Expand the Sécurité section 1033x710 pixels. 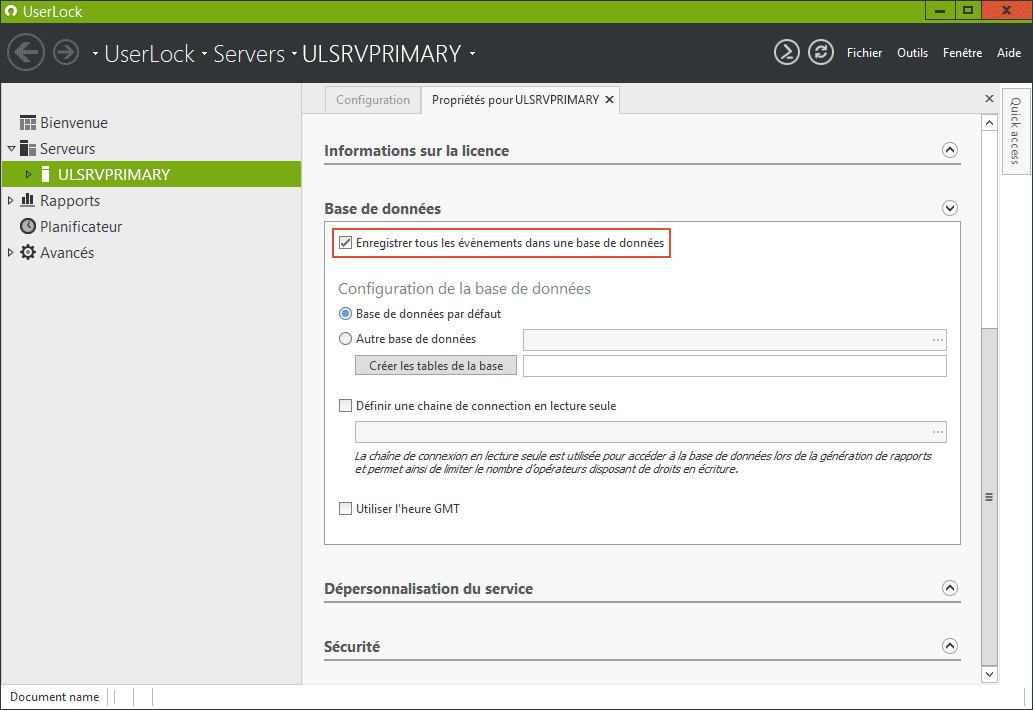click(949, 646)
